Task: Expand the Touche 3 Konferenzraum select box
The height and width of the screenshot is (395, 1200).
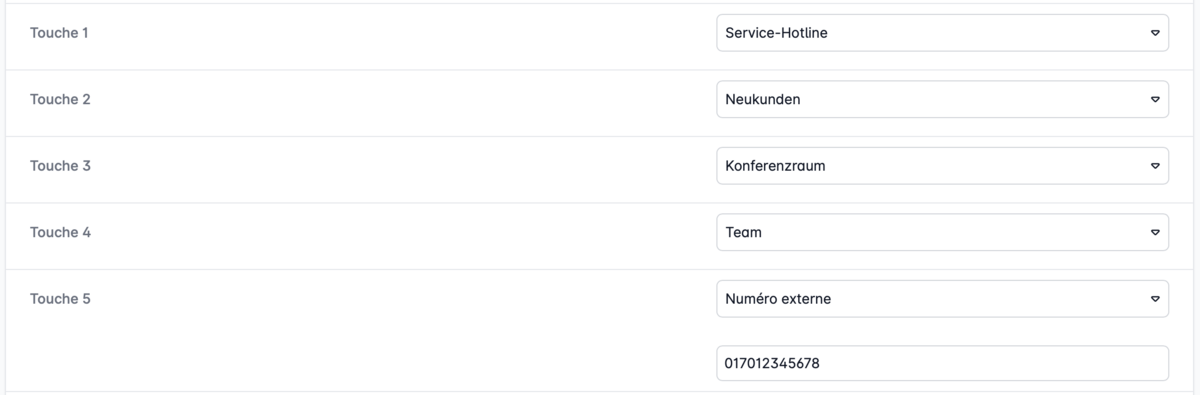Action: click(x=942, y=166)
